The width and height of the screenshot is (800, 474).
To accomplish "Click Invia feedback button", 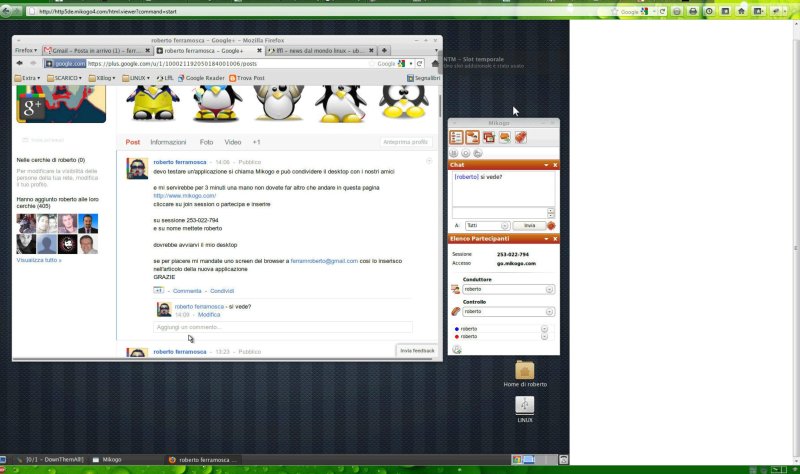I will tap(417, 351).
